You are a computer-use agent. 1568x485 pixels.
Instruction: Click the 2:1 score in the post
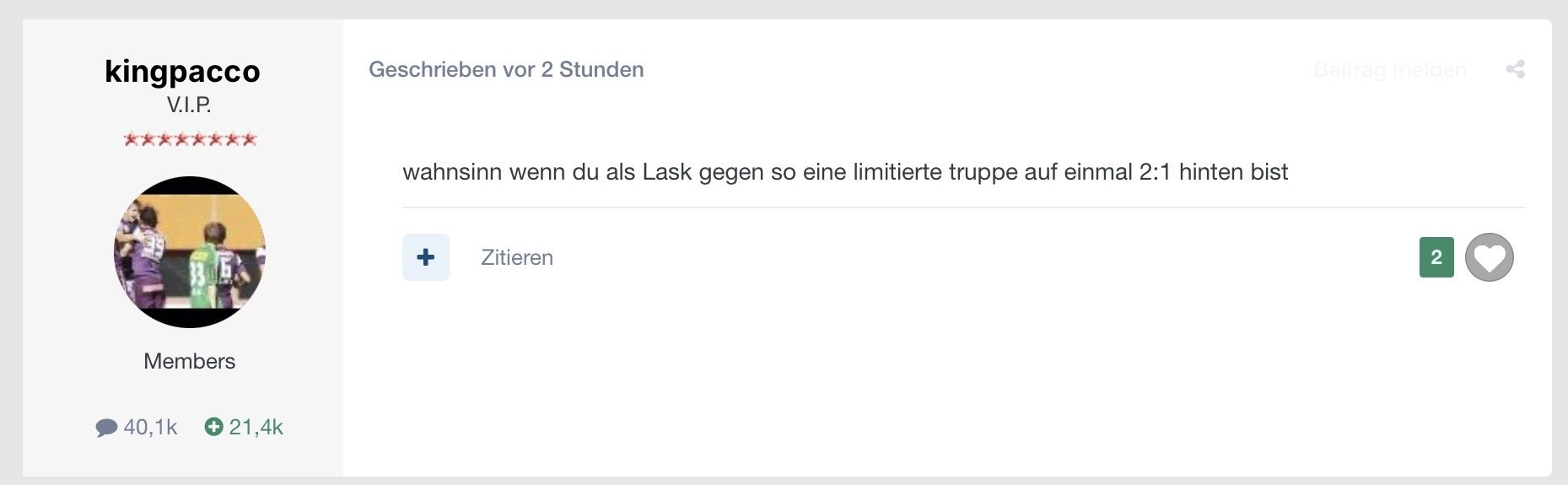click(x=1154, y=172)
